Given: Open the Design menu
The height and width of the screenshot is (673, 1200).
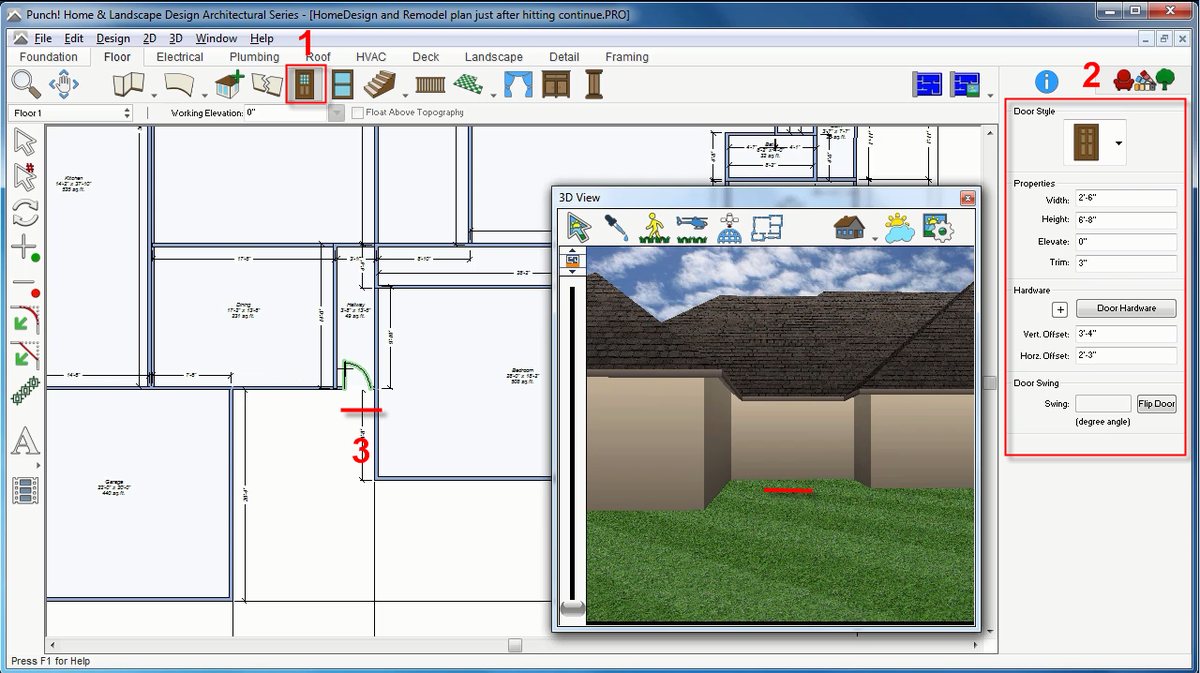Looking at the screenshot, I should click(113, 38).
